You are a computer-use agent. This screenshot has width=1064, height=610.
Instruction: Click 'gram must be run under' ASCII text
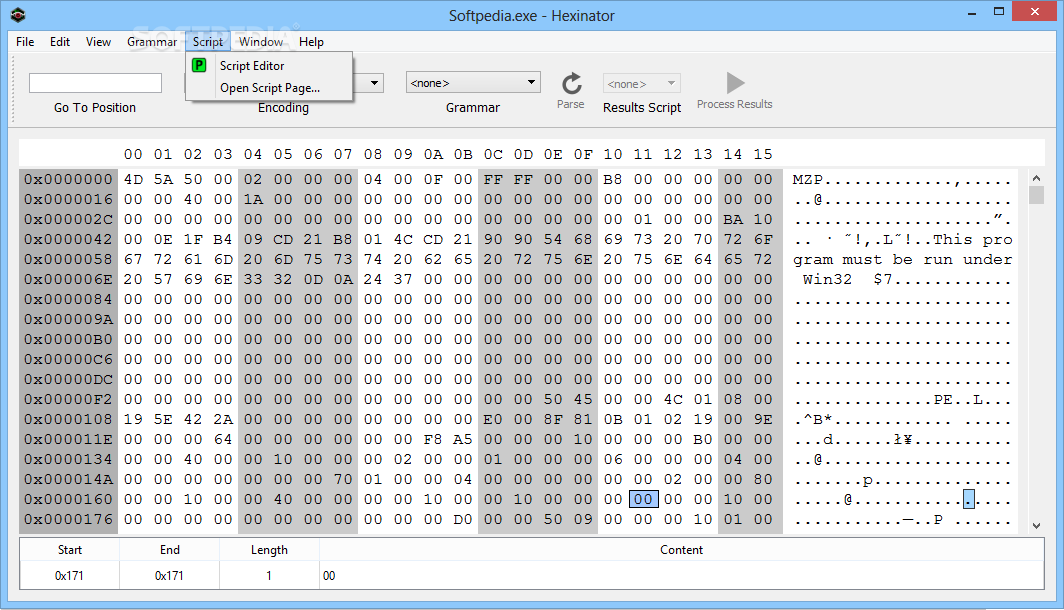902,260
